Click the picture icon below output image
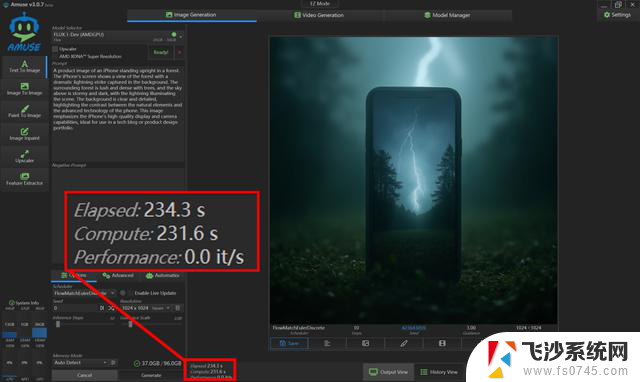The width and height of the screenshot is (640, 382). (x=365, y=344)
